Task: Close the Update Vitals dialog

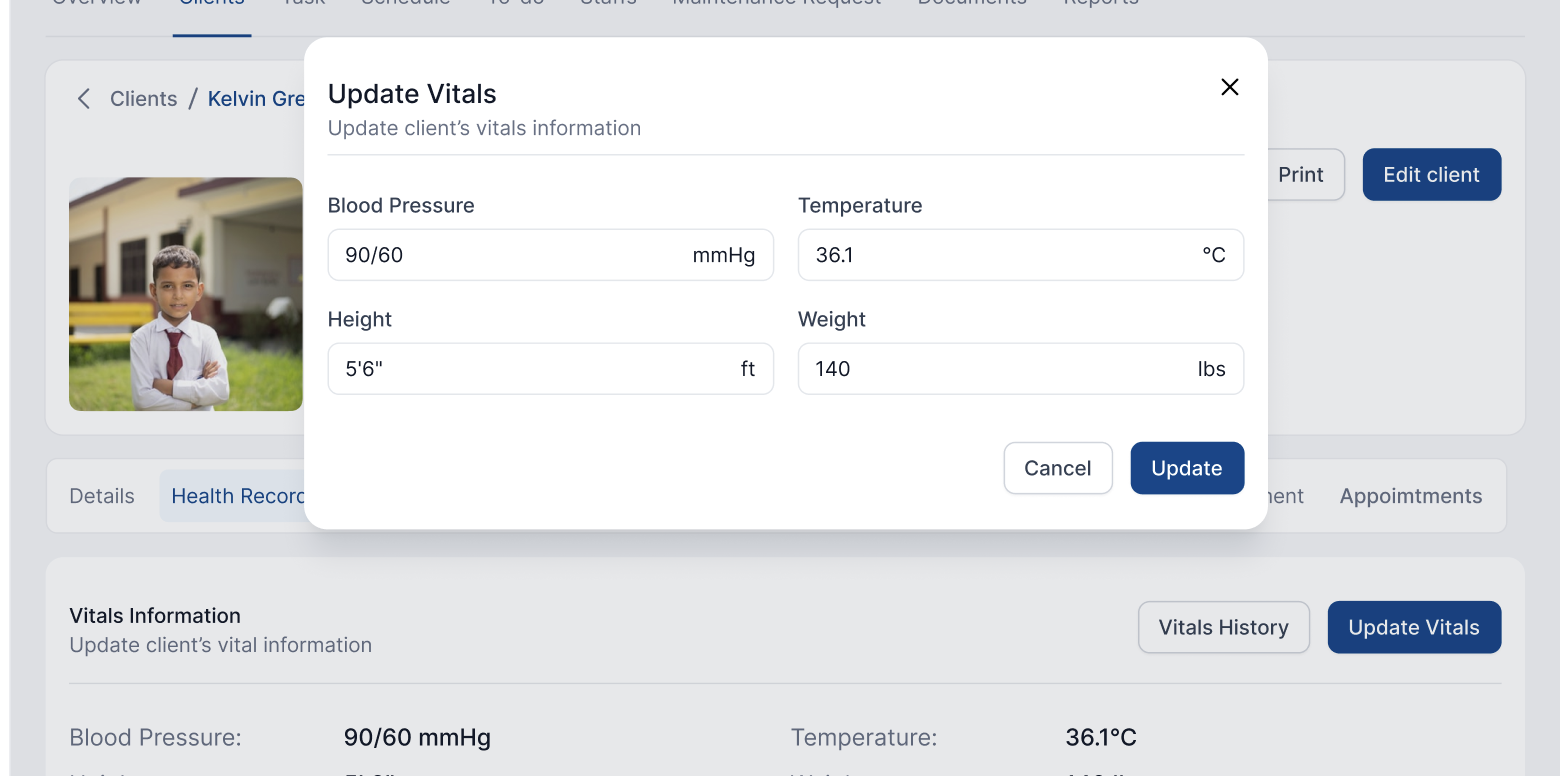Action: (x=1230, y=87)
